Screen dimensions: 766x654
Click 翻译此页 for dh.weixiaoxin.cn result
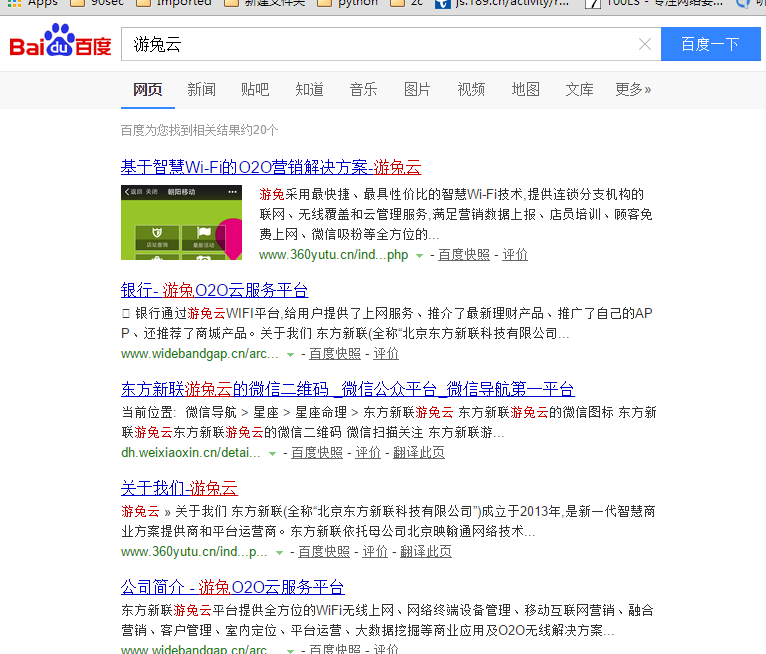tap(419, 452)
